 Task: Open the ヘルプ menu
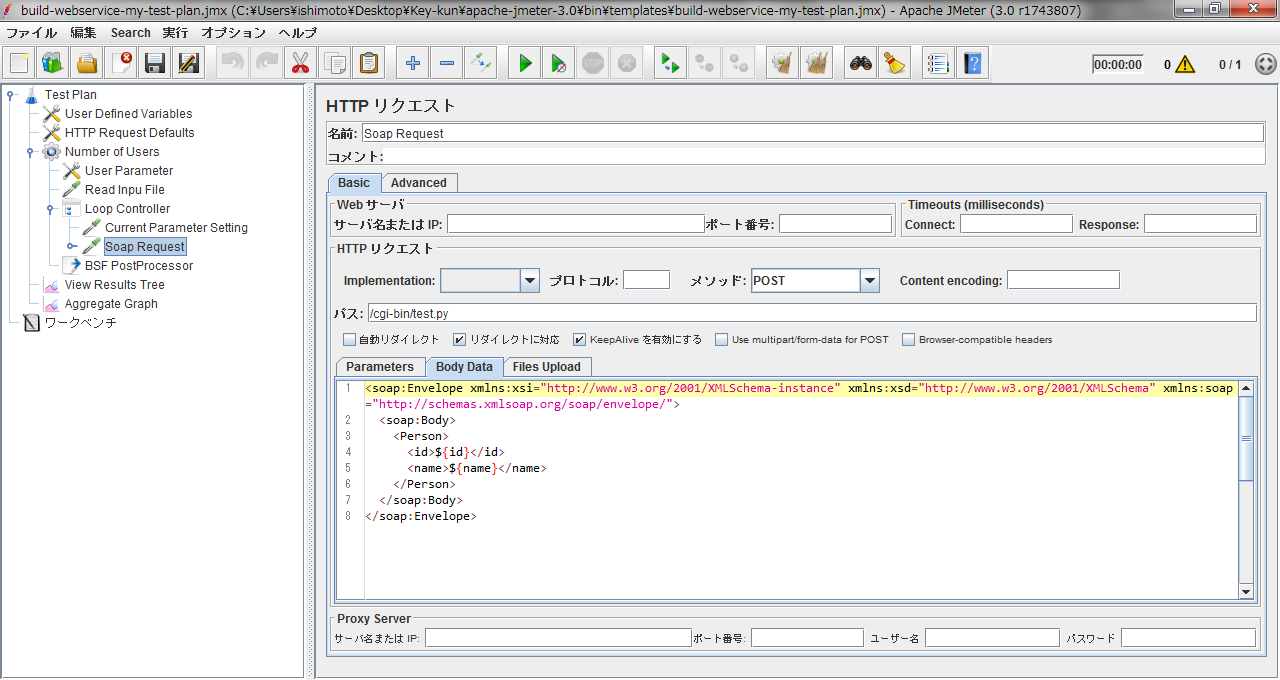[x=298, y=33]
